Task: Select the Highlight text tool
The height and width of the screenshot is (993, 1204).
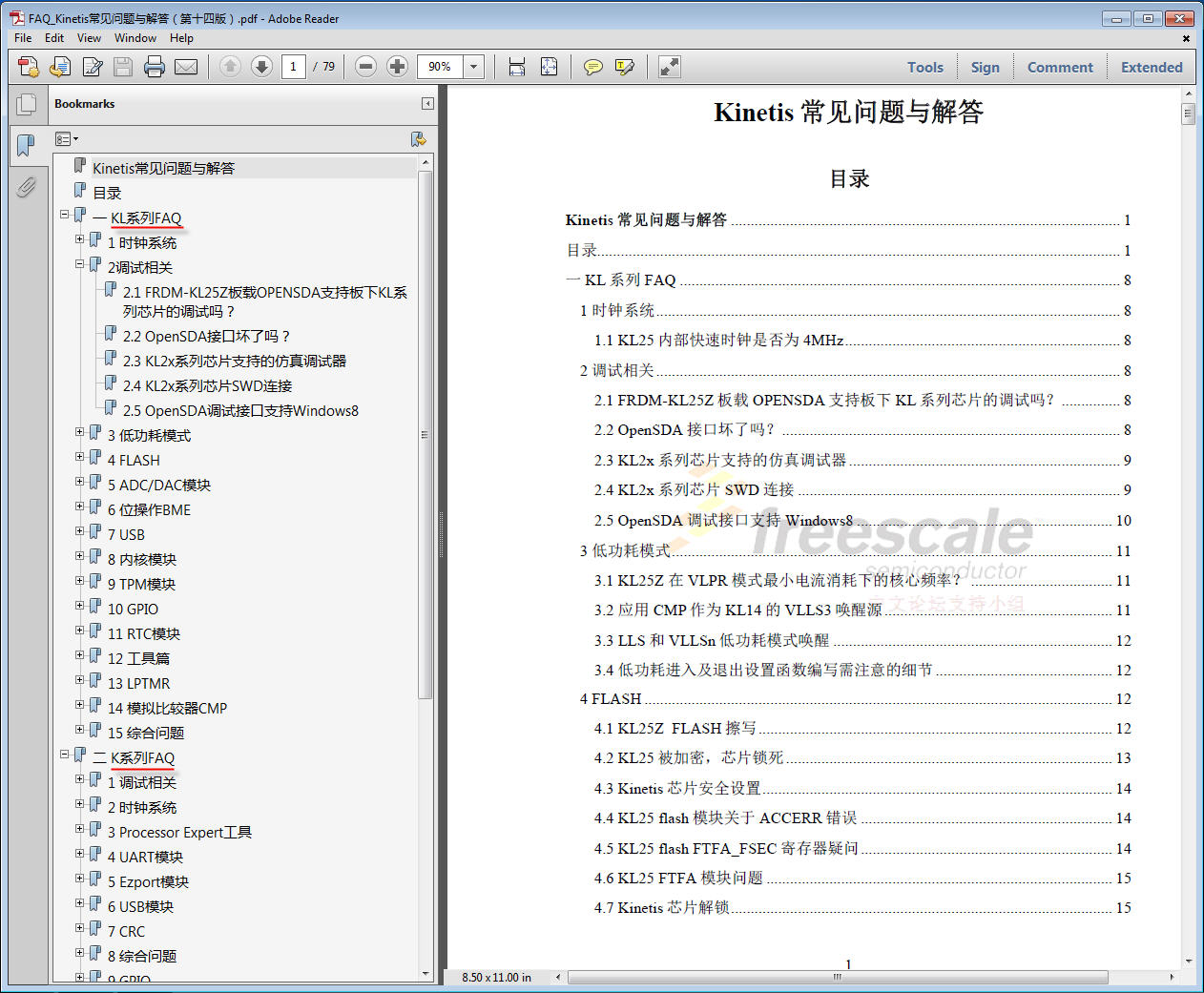Action: click(x=625, y=67)
